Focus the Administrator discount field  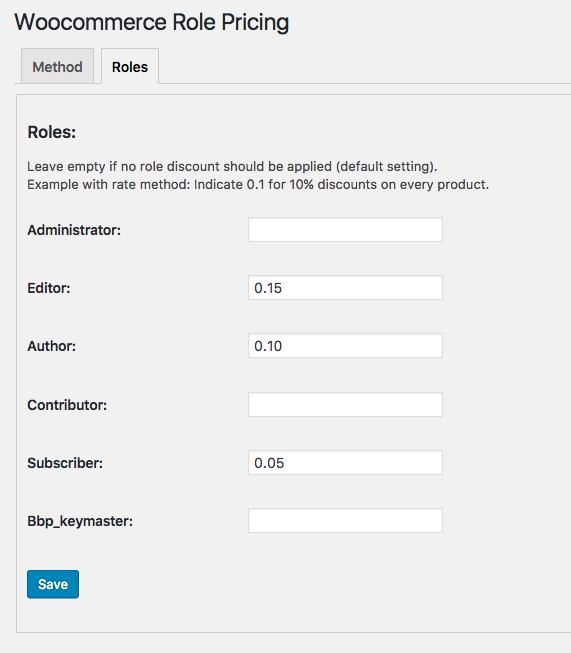[345, 229]
